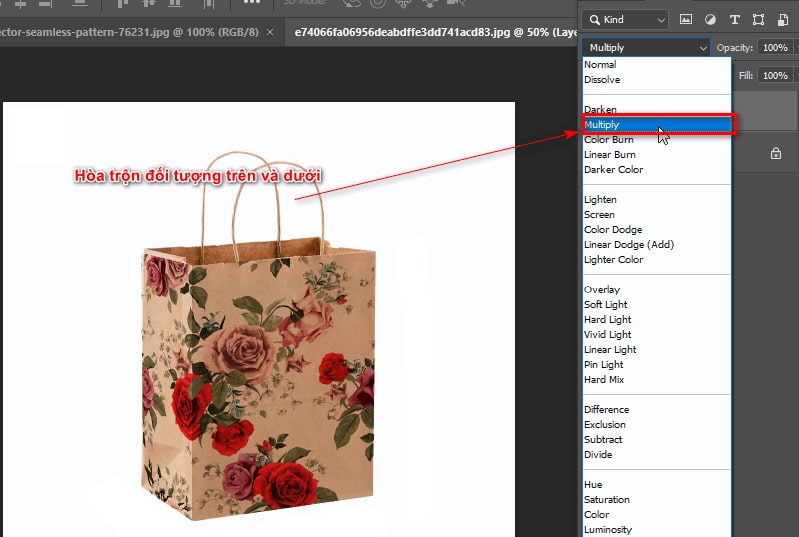
Task: Choose Soft Light blend mode
Action: (x=657, y=305)
